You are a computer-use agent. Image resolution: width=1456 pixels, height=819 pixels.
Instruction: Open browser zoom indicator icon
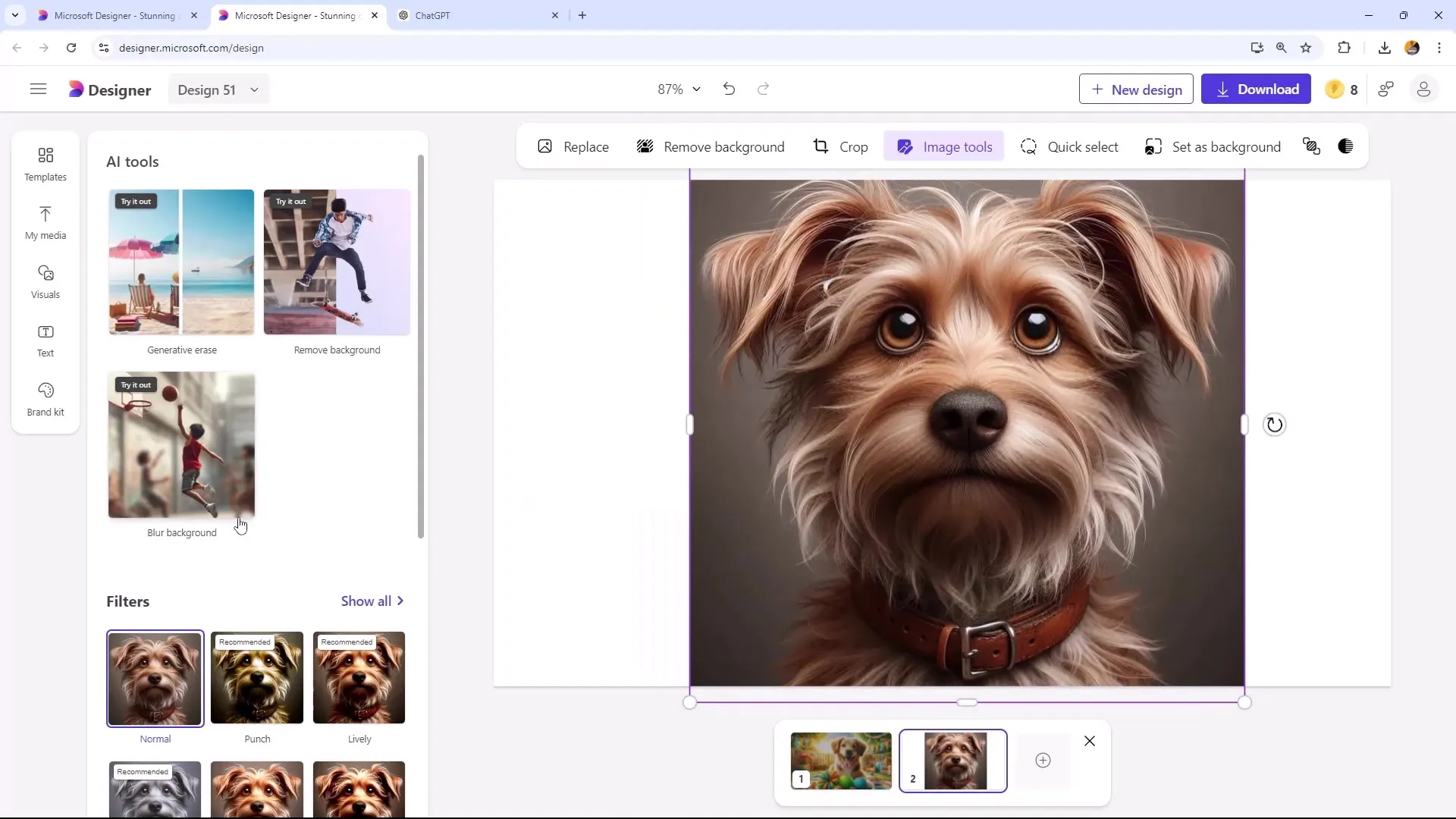pos(1282,48)
